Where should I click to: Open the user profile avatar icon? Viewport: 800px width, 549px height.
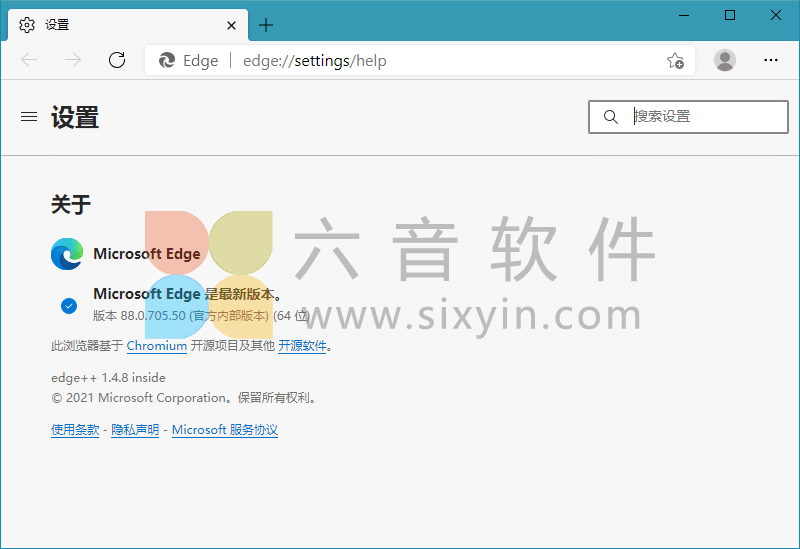click(x=725, y=60)
